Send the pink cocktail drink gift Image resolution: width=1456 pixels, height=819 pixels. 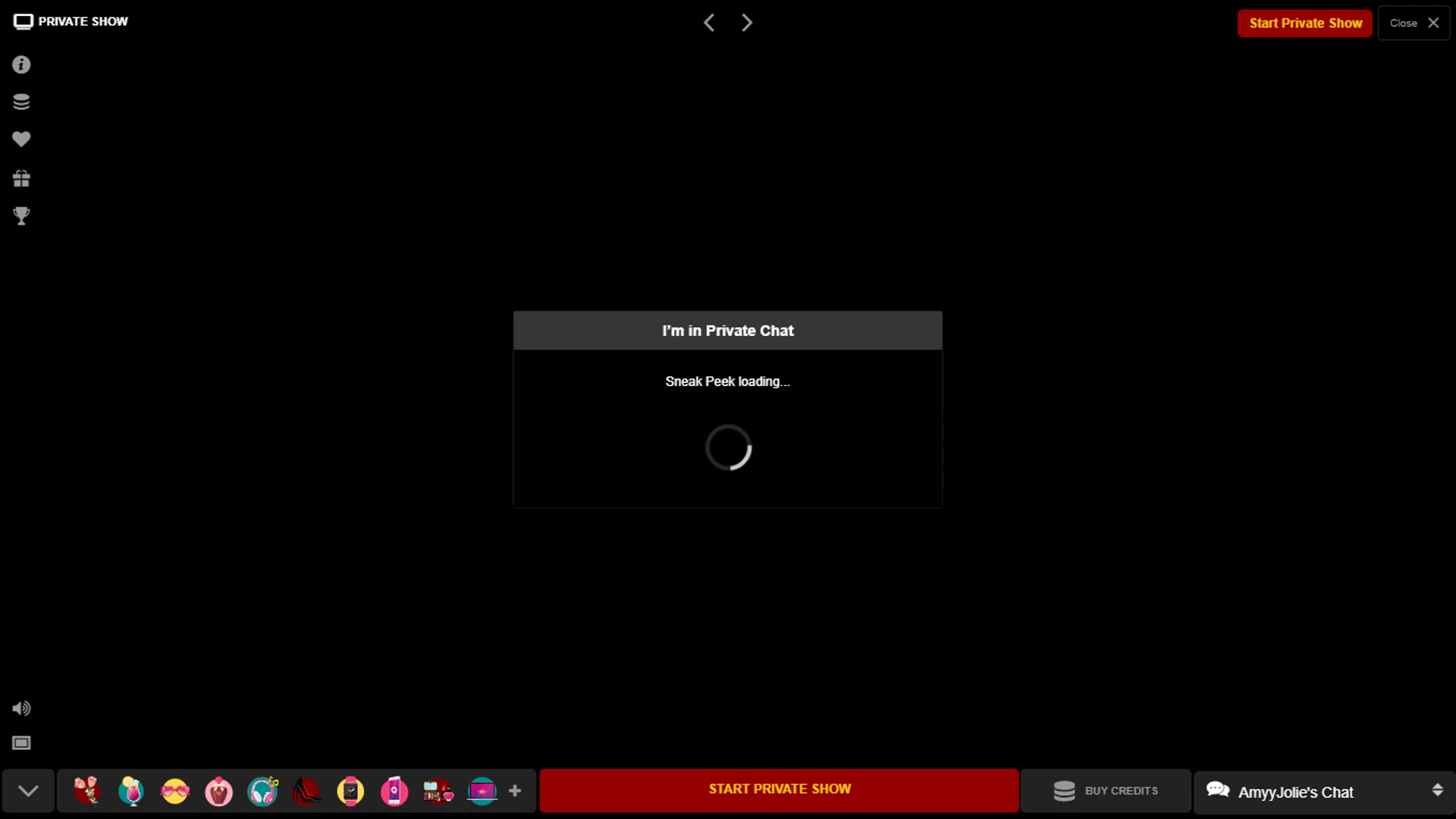pos(131,791)
